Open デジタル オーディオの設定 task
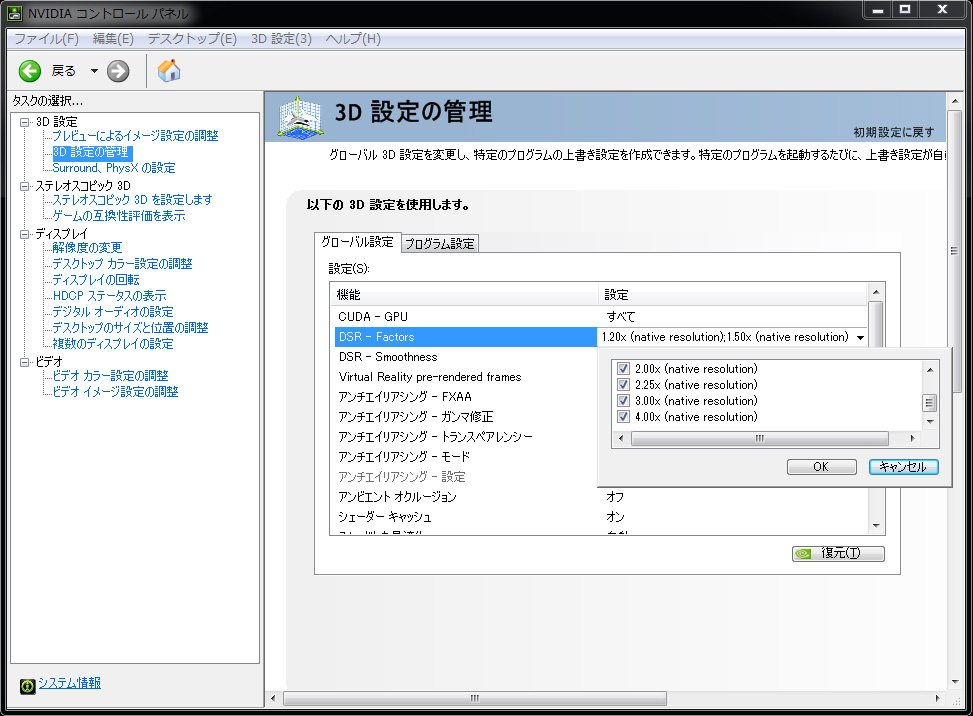 (113, 312)
